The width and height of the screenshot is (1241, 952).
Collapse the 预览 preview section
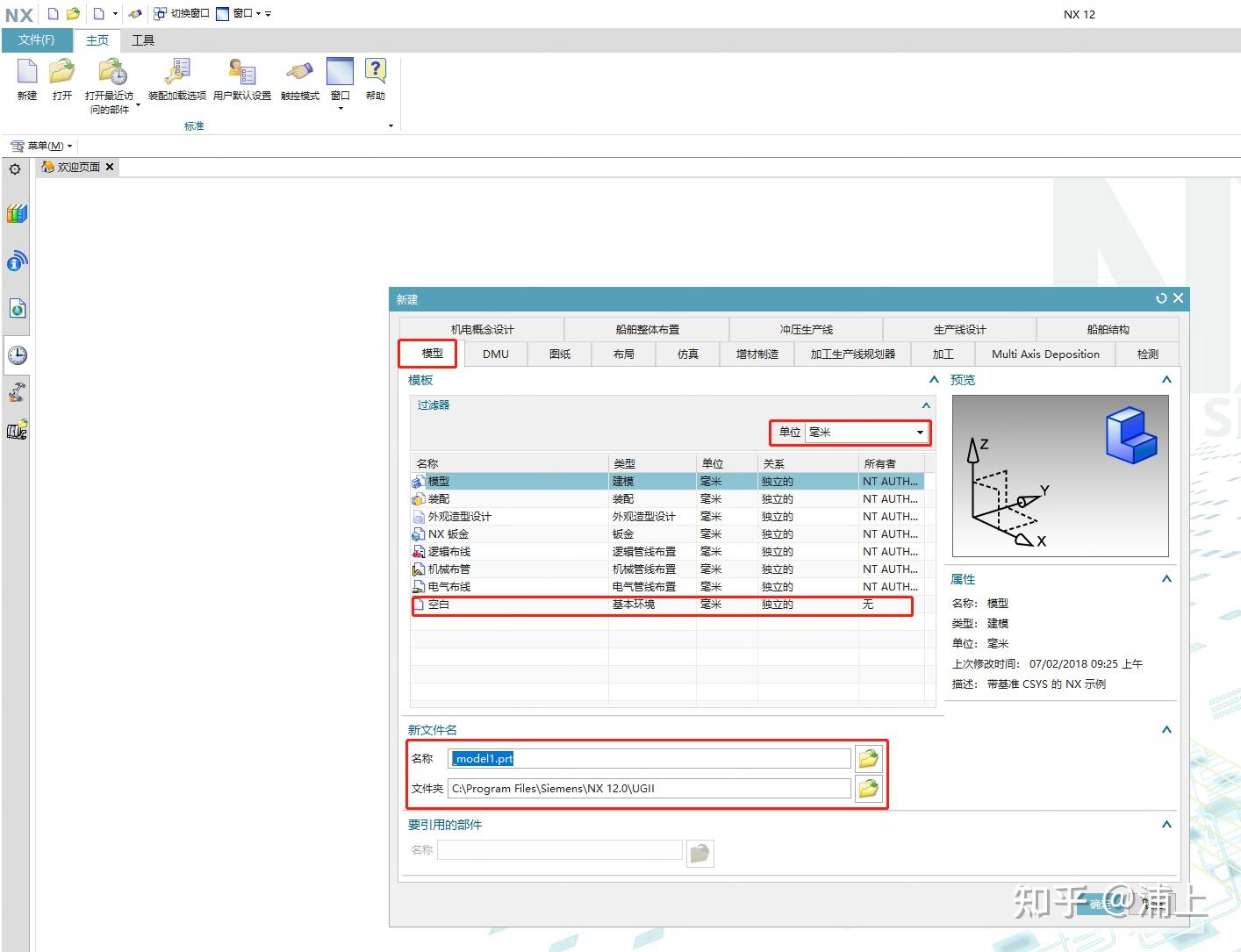tap(1166, 380)
